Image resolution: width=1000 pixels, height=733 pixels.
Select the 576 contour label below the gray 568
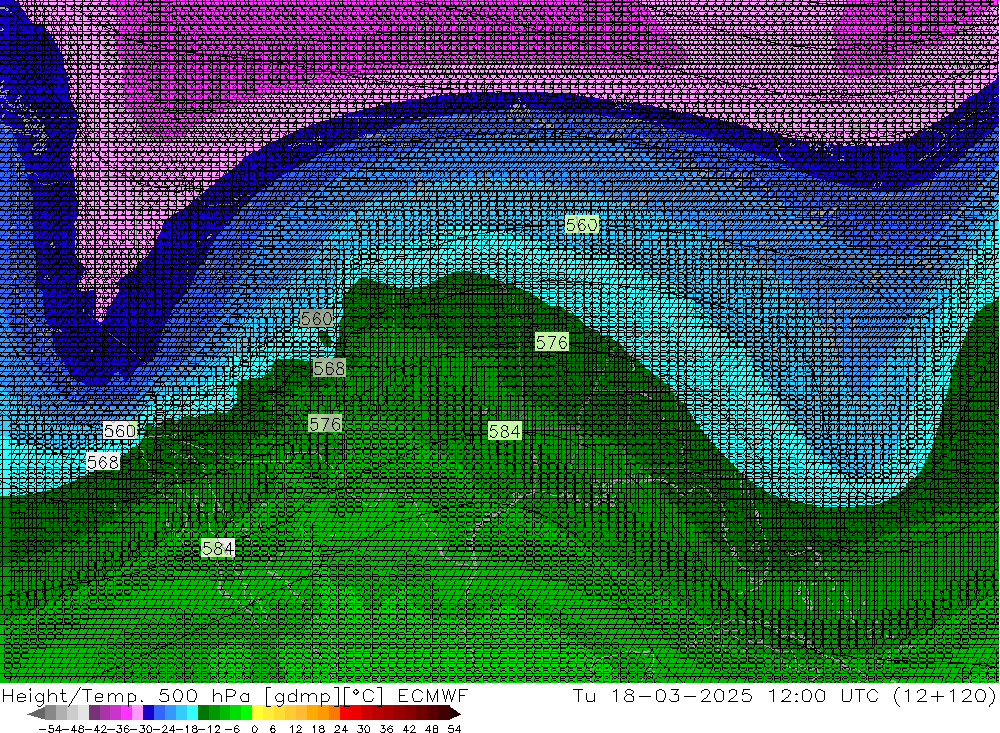[x=325, y=424]
